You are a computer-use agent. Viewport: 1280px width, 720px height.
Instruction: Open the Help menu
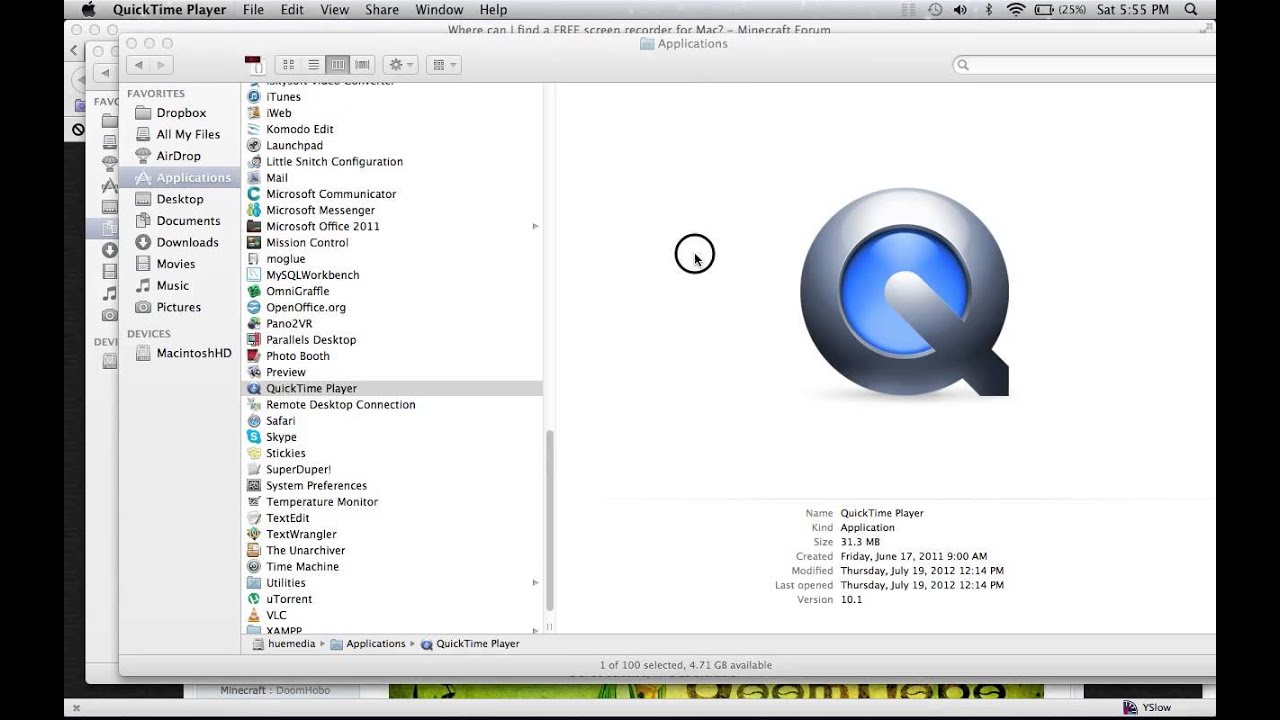click(x=493, y=9)
